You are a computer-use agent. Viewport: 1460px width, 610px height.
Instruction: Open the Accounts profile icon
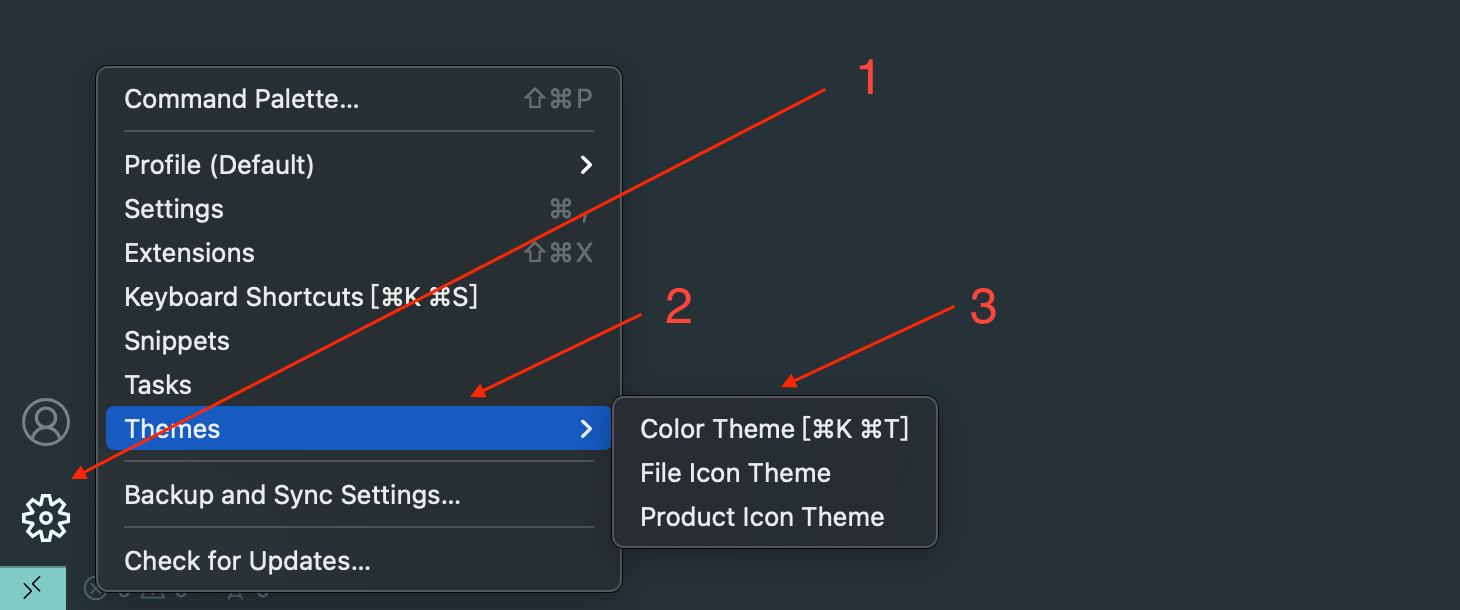(x=46, y=422)
